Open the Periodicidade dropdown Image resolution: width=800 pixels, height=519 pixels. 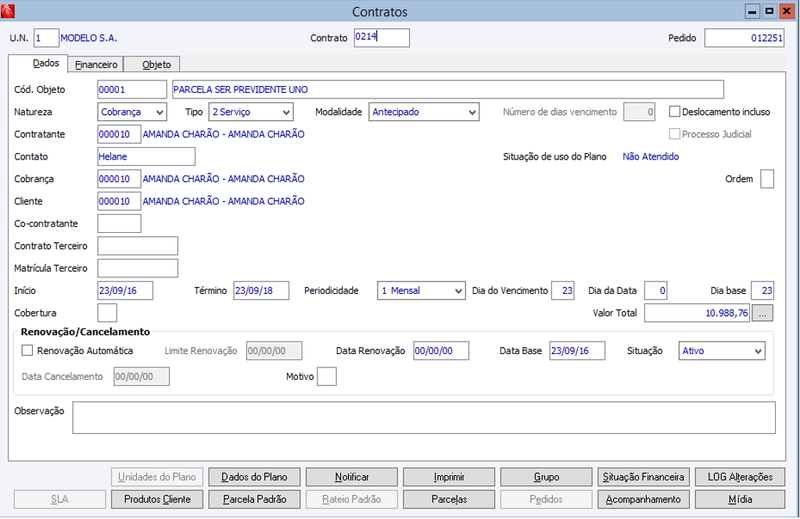(421, 290)
